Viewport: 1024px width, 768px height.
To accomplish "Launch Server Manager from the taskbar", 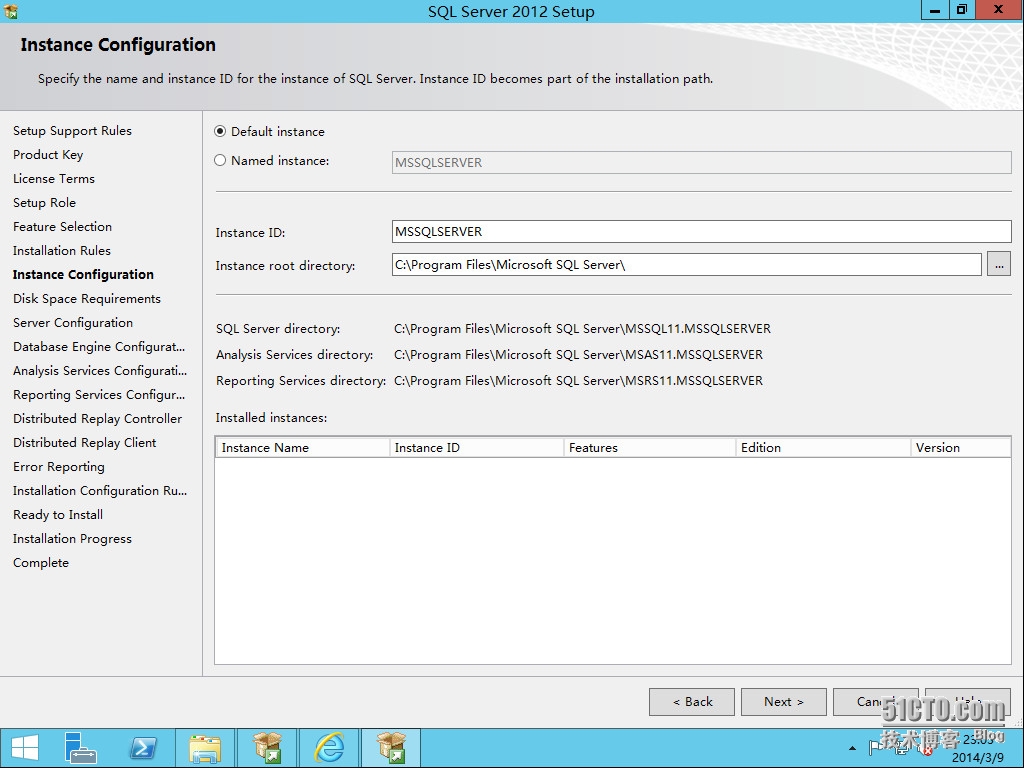I will coord(80,748).
